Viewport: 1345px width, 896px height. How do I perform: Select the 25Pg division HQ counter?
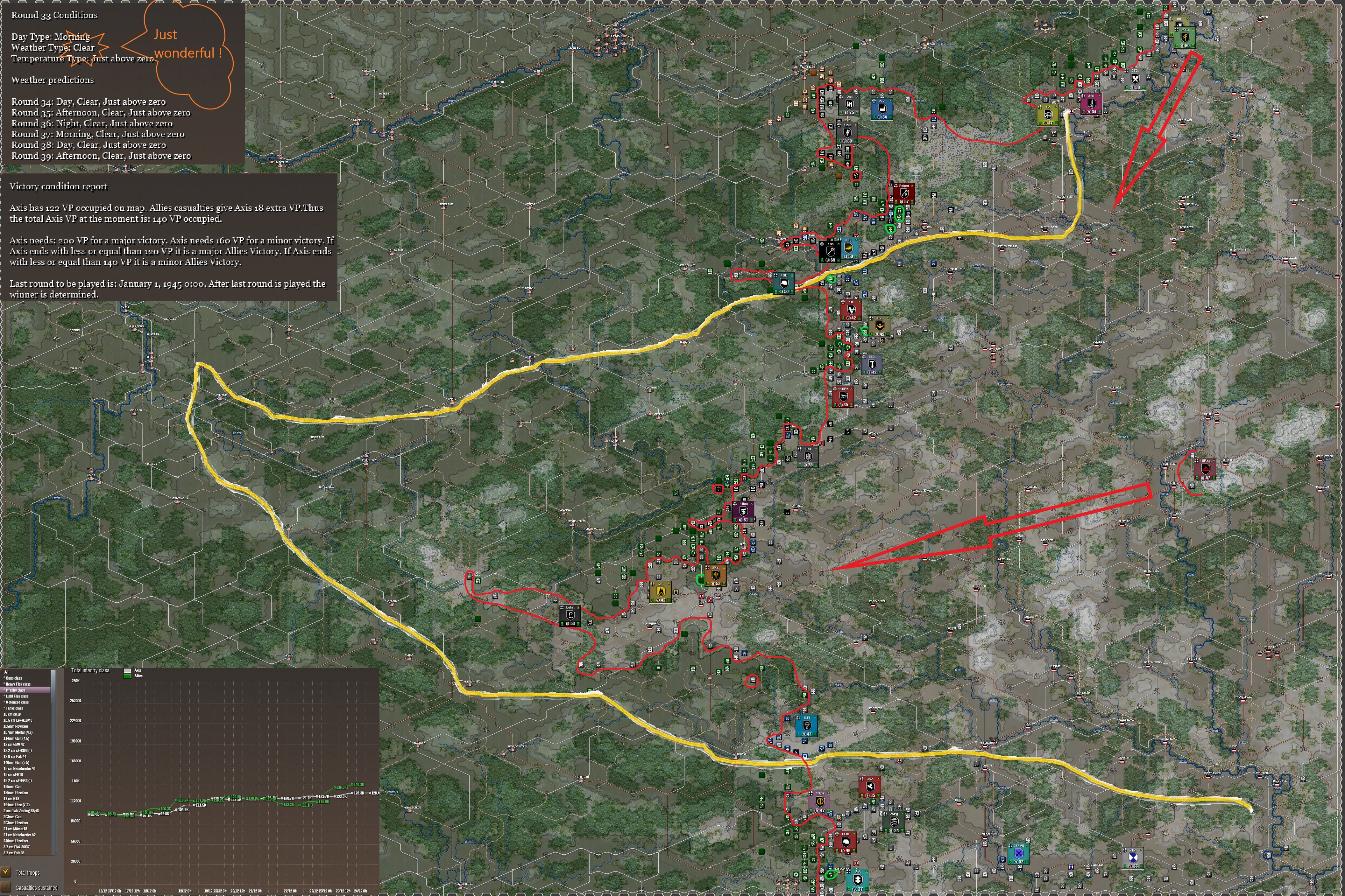point(893,822)
